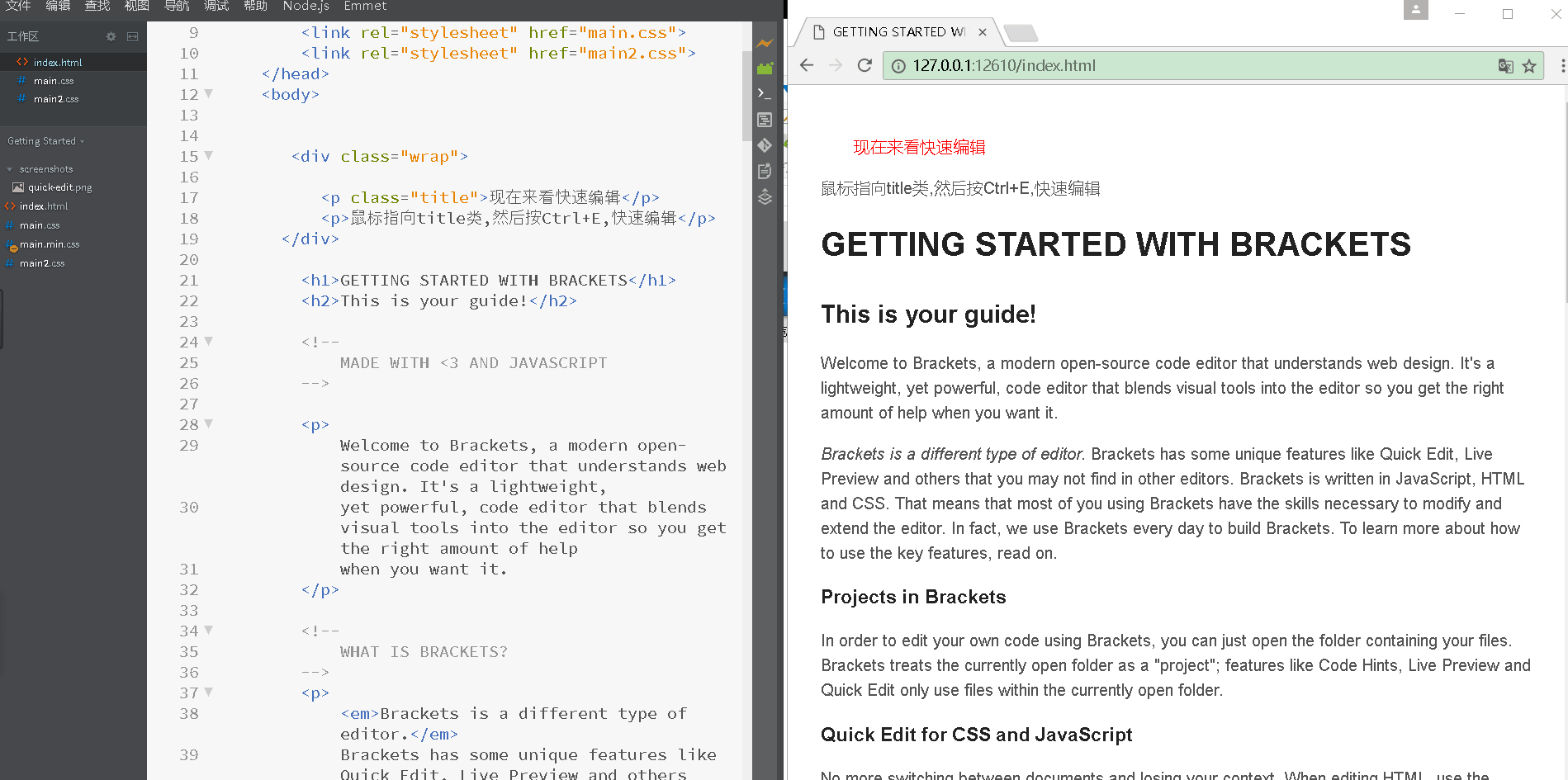This screenshot has width=1568, height=780.
Task: Open the 帮助 menu
Action: (x=256, y=6)
